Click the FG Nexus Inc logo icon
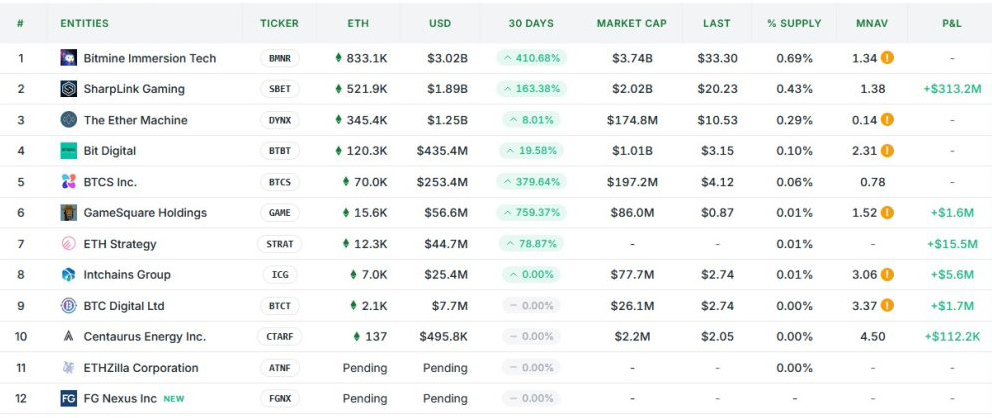The height and width of the screenshot is (418, 992). pos(68,398)
